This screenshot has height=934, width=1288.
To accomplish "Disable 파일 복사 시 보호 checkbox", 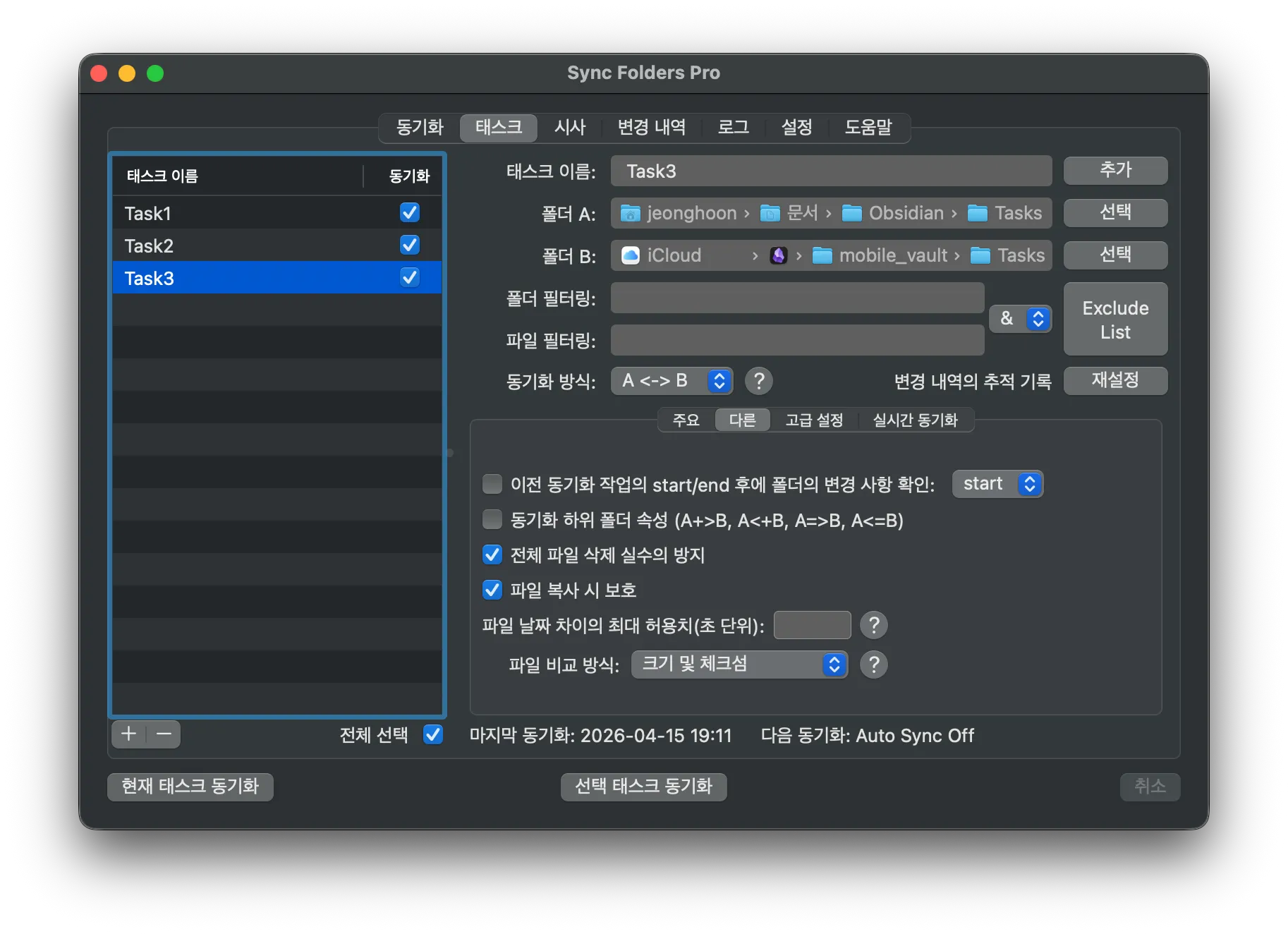I will [x=492, y=590].
